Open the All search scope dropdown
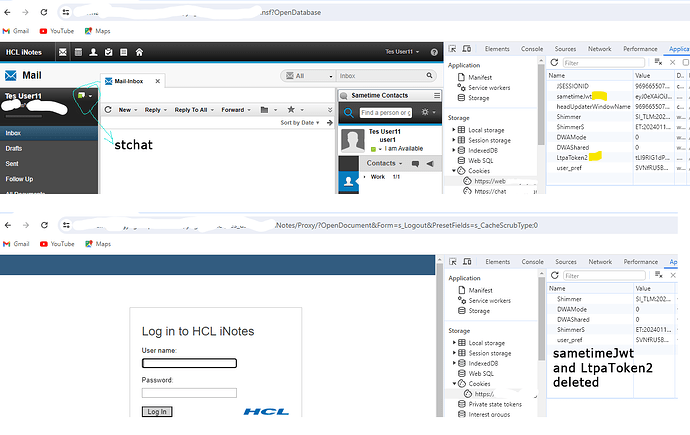690x435 pixels. pos(308,76)
